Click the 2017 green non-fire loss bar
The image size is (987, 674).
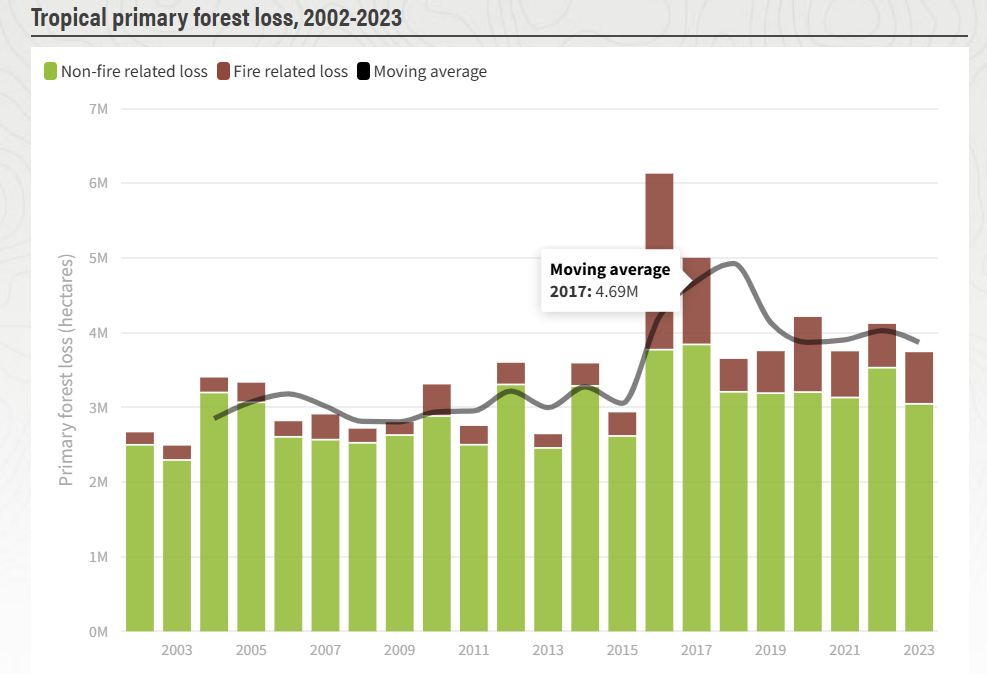coord(696,490)
